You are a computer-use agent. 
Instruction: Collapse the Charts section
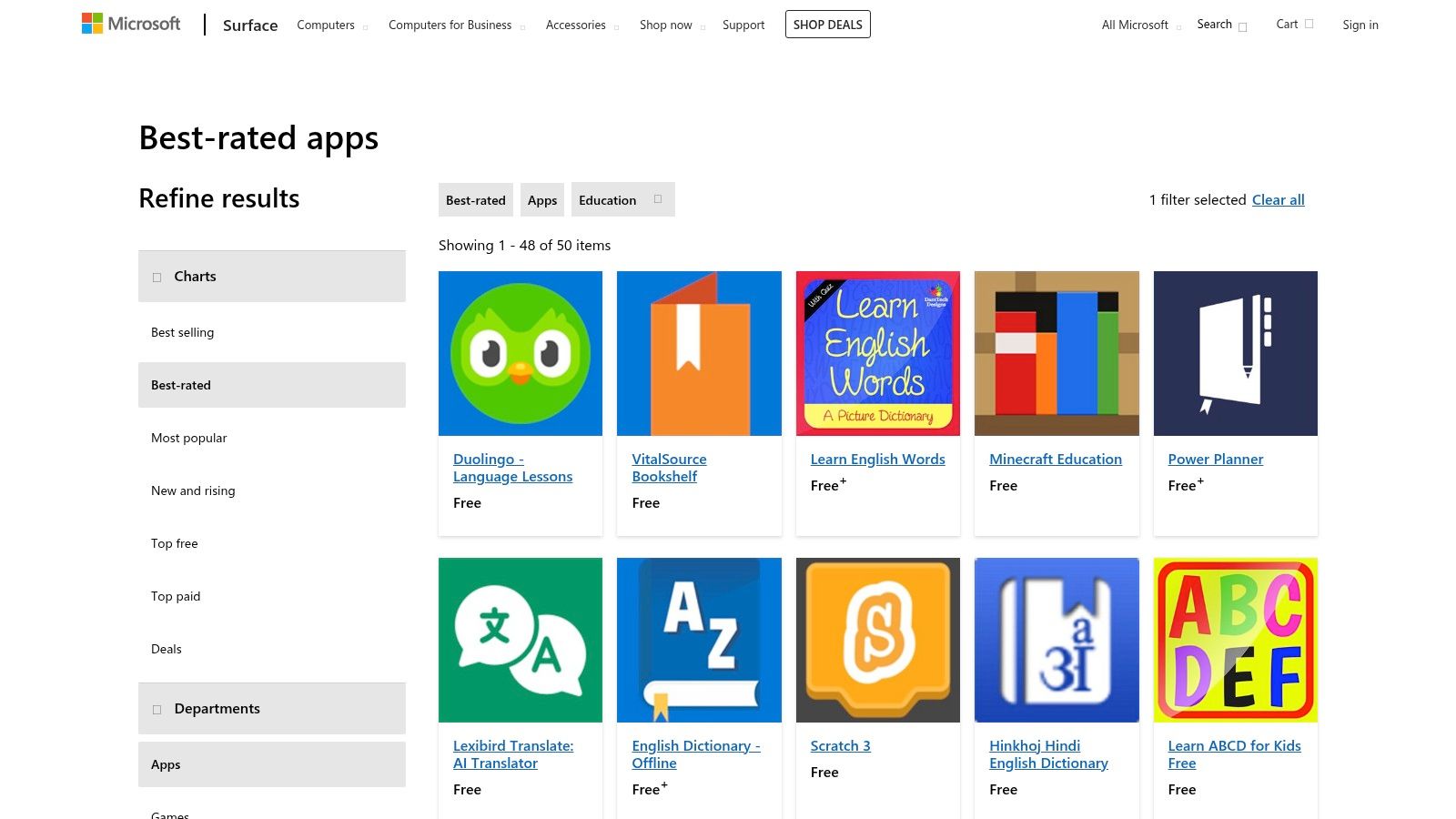tap(156, 276)
